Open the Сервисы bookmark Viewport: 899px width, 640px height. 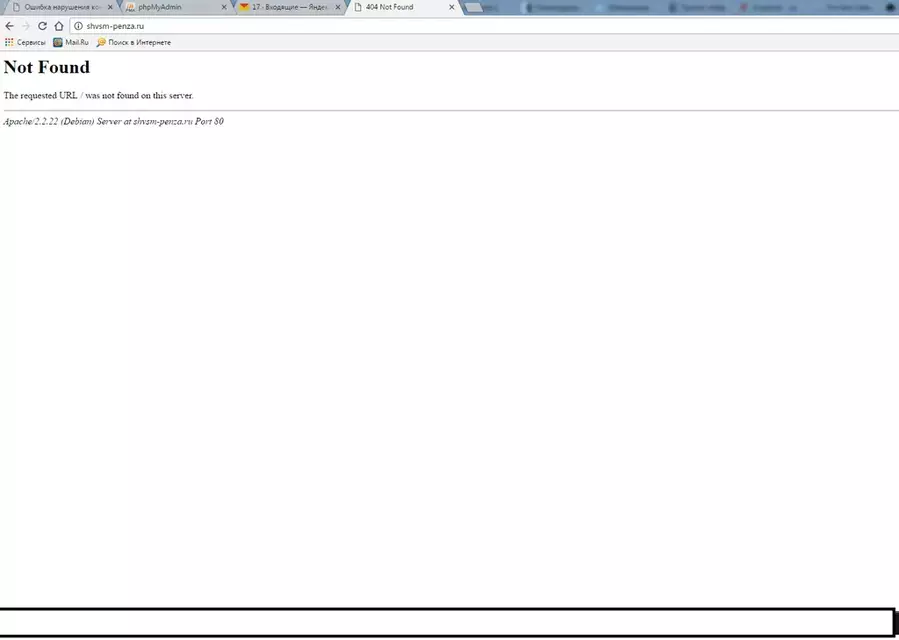[x=25, y=42]
